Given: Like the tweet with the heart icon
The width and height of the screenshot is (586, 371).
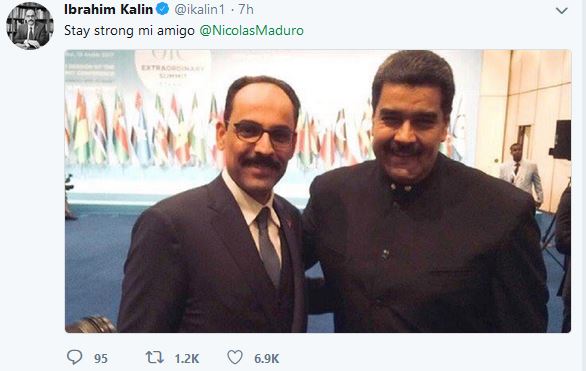Looking at the screenshot, I should 235,357.
